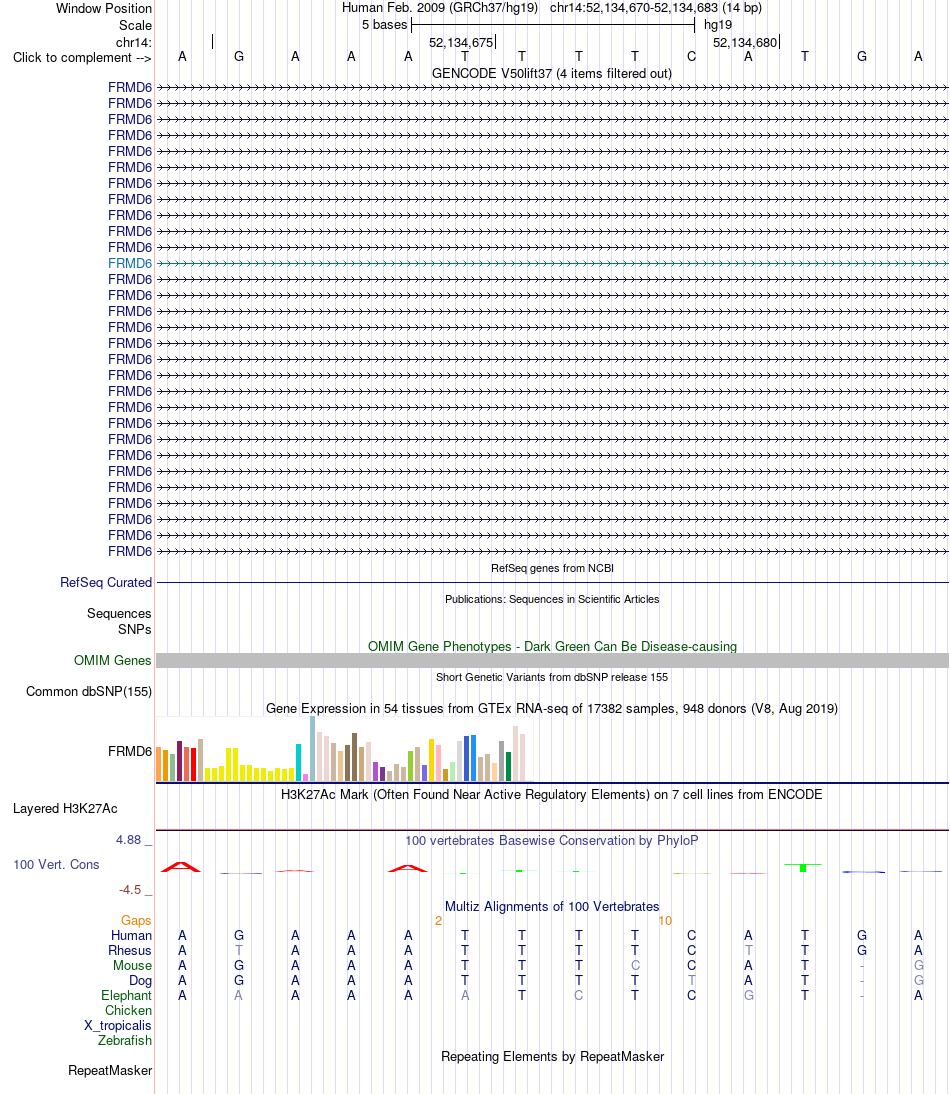950x1094 pixels.
Task: Open 'RefSeq genes from NCBI' track heading
Action: (552, 568)
